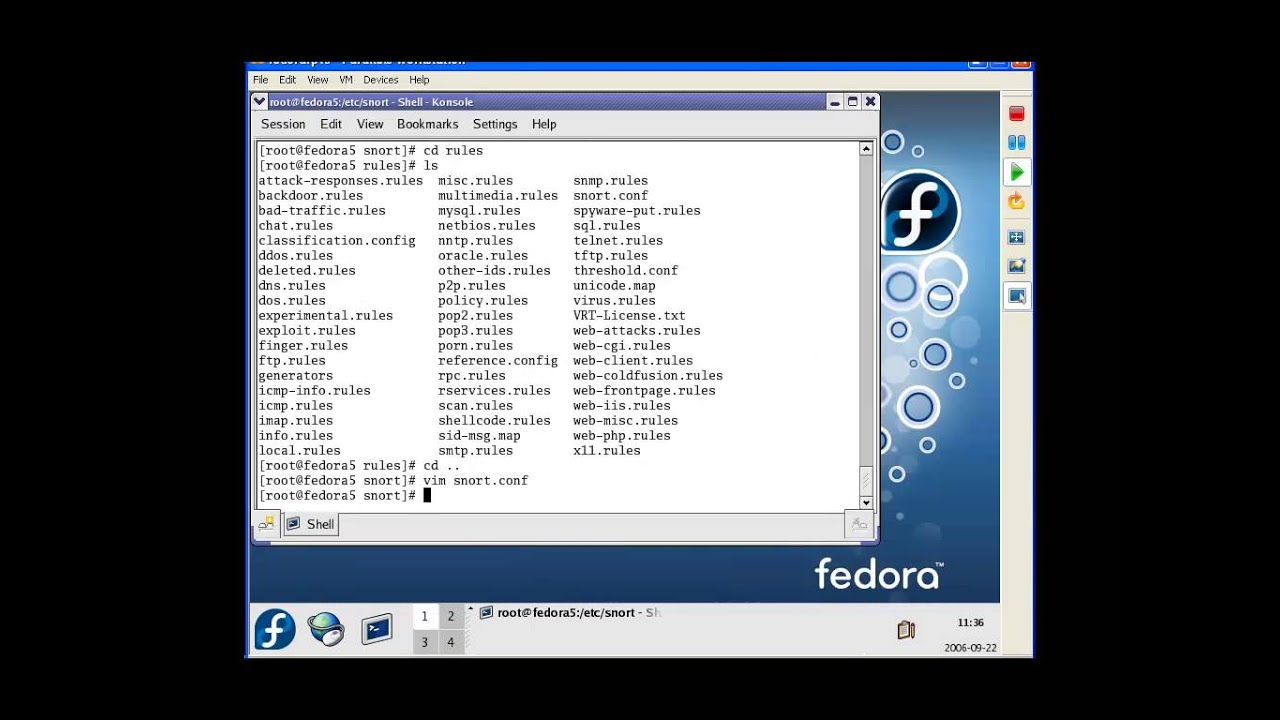Click web-attacks.rules in the listing
The width and height of the screenshot is (1280, 720).
pos(636,331)
